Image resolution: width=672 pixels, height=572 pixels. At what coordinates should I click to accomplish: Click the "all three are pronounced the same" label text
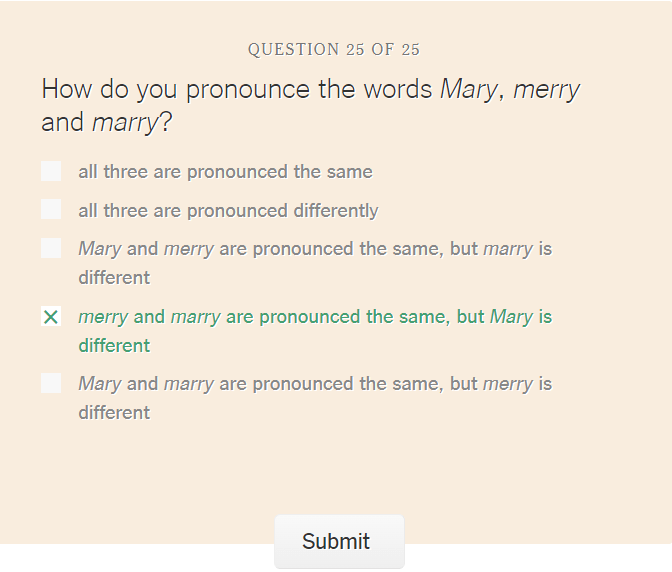[225, 172]
